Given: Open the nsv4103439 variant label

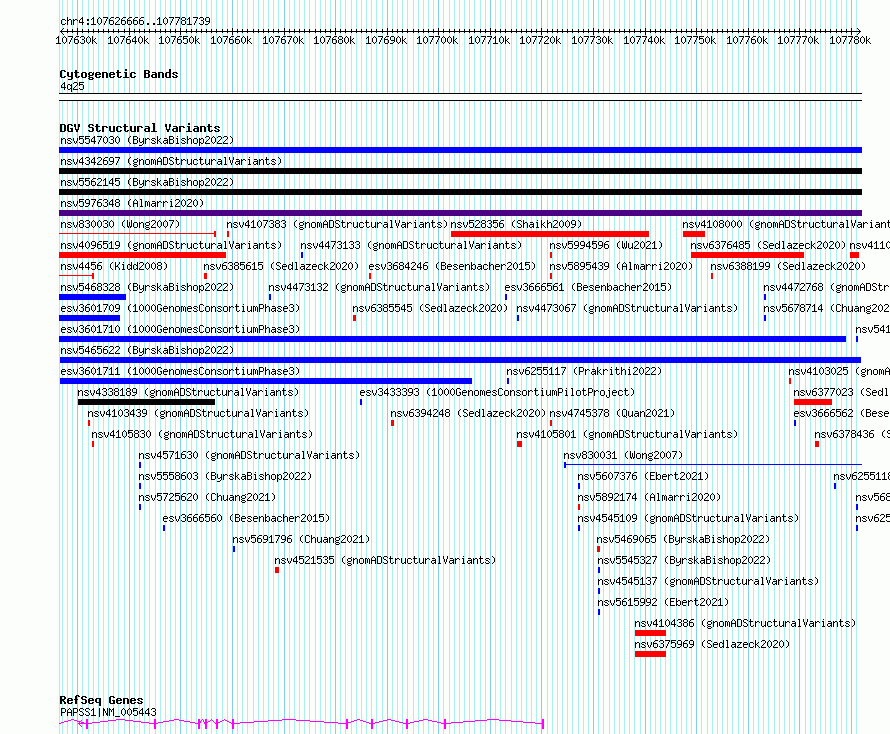Looking at the screenshot, I should tap(198, 413).
